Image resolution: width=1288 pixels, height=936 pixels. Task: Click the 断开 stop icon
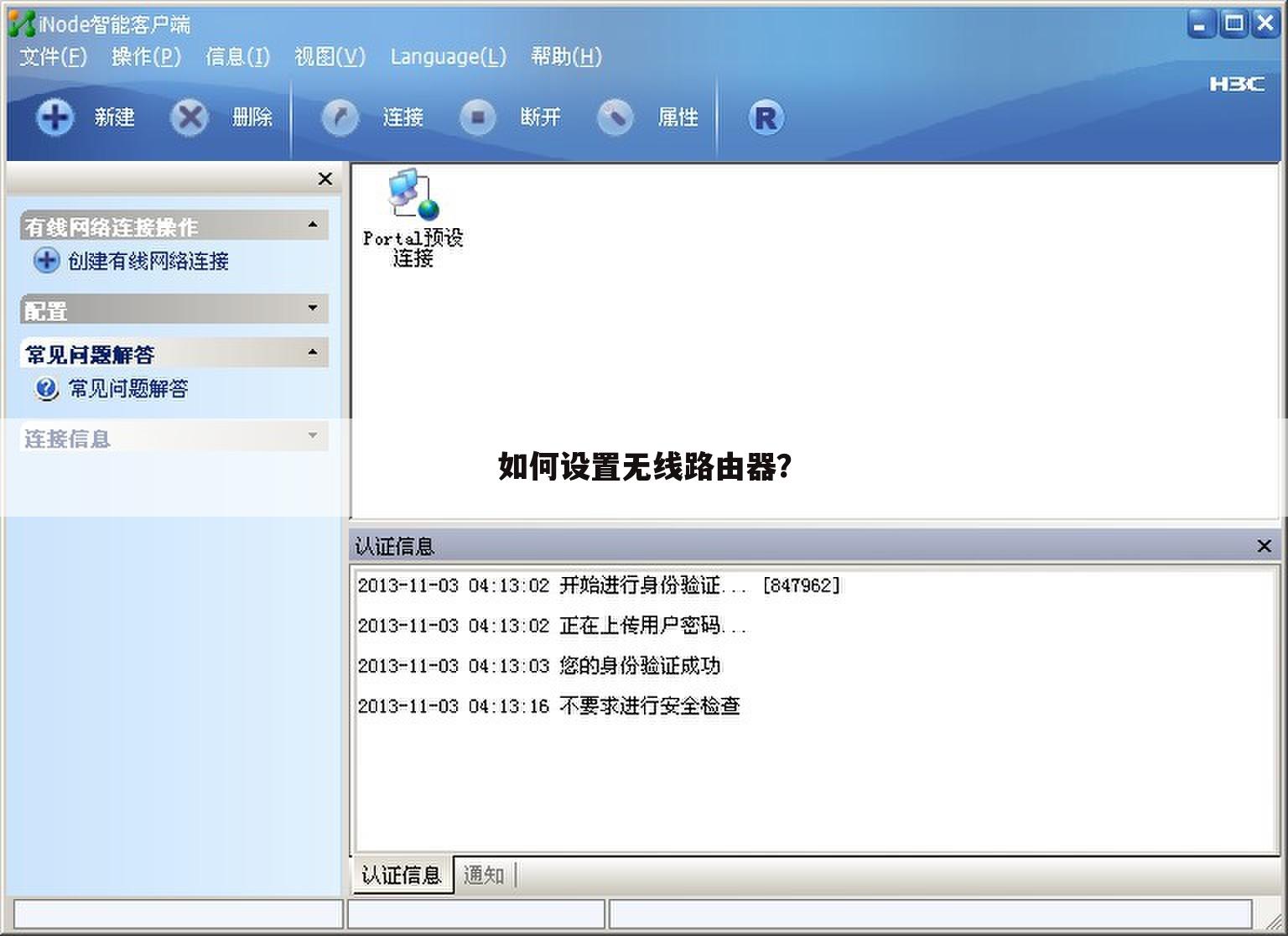coord(478,117)
